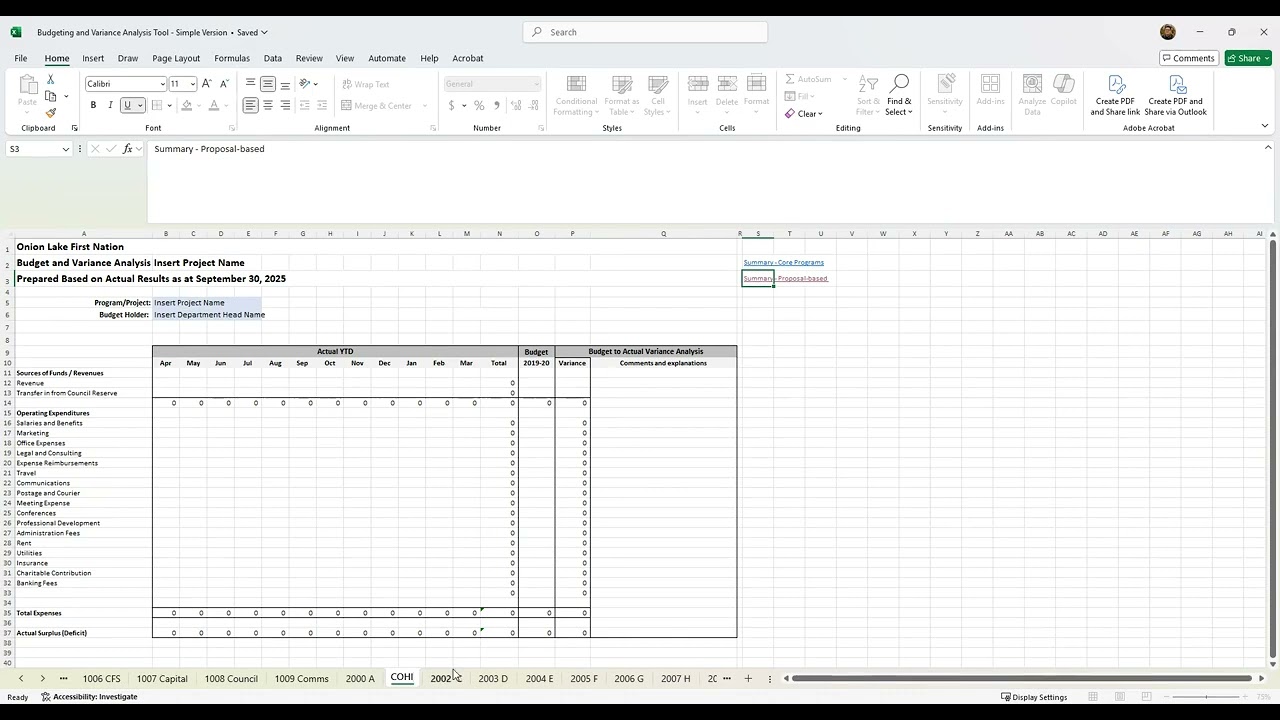Click Display Settings in status bar

1034,697
